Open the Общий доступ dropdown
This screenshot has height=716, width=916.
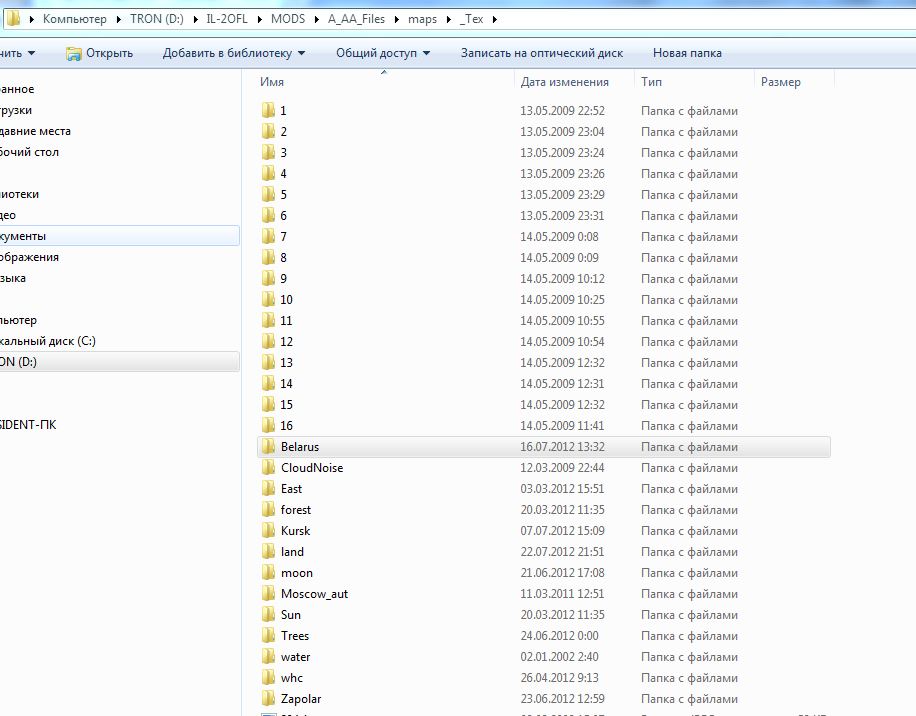click(x=383, y=53)
